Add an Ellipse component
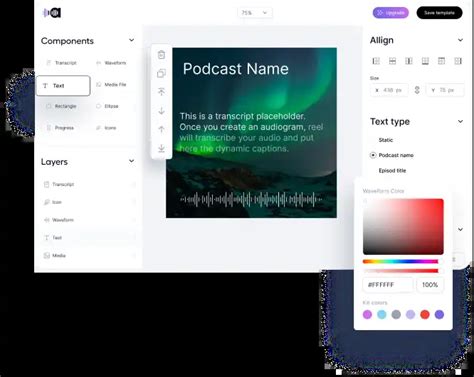The width and height of the screenshot is (474, 377). click(x=108, y=106)
